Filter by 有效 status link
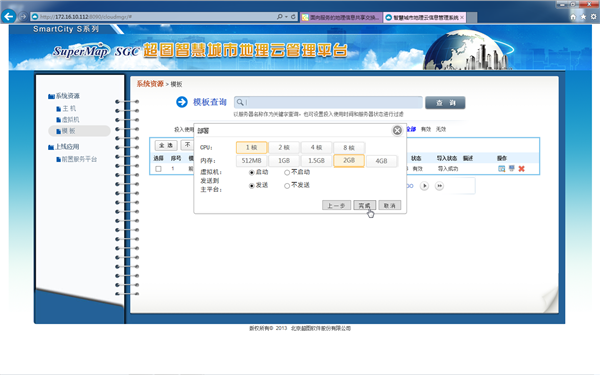Image resolution: width=600 pixels, height=375 pixels. click(426, 129)
